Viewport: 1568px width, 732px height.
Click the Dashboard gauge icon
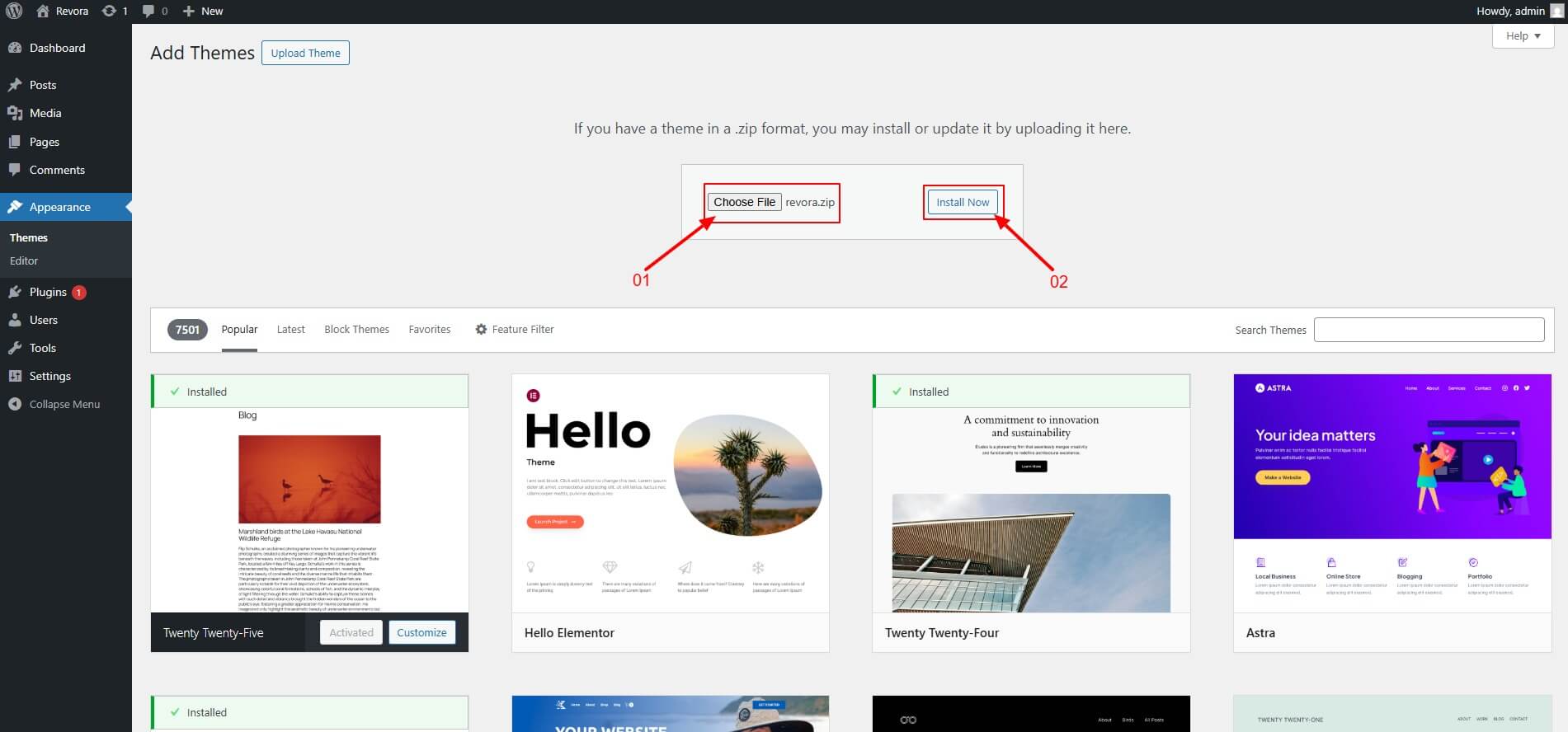click(15, 48)
